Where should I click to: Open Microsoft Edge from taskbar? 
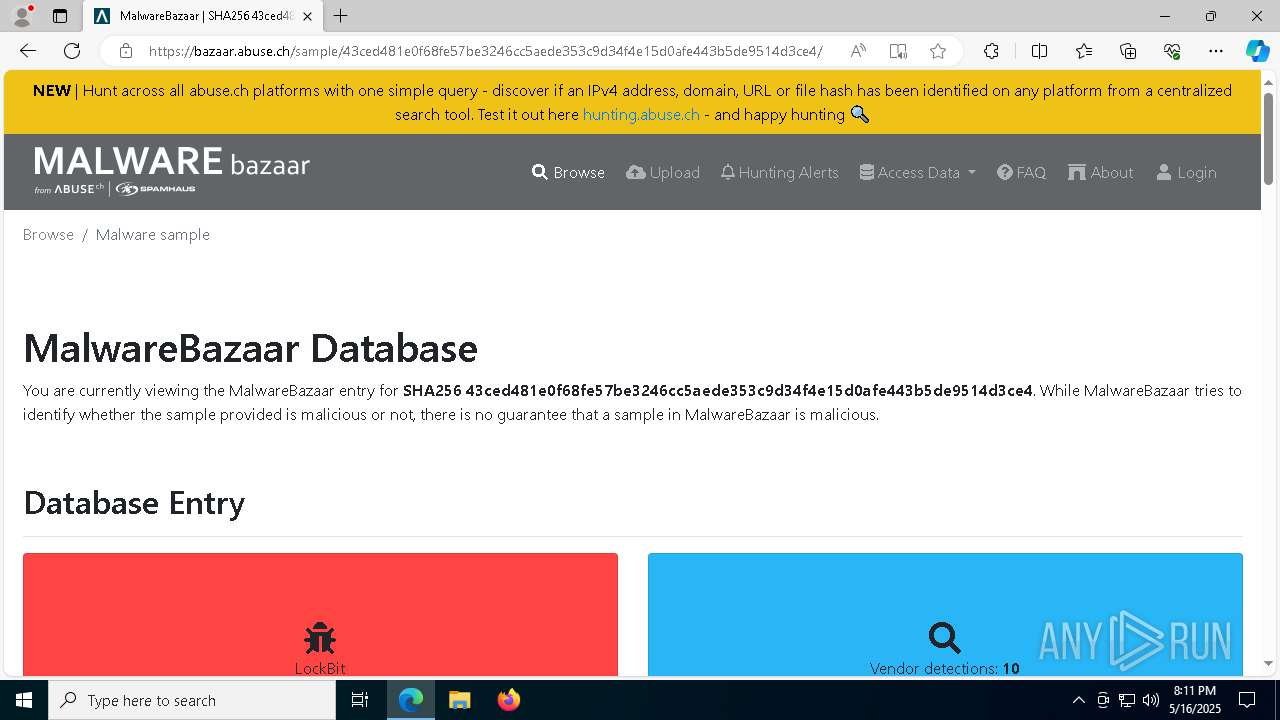click(411, 700)
